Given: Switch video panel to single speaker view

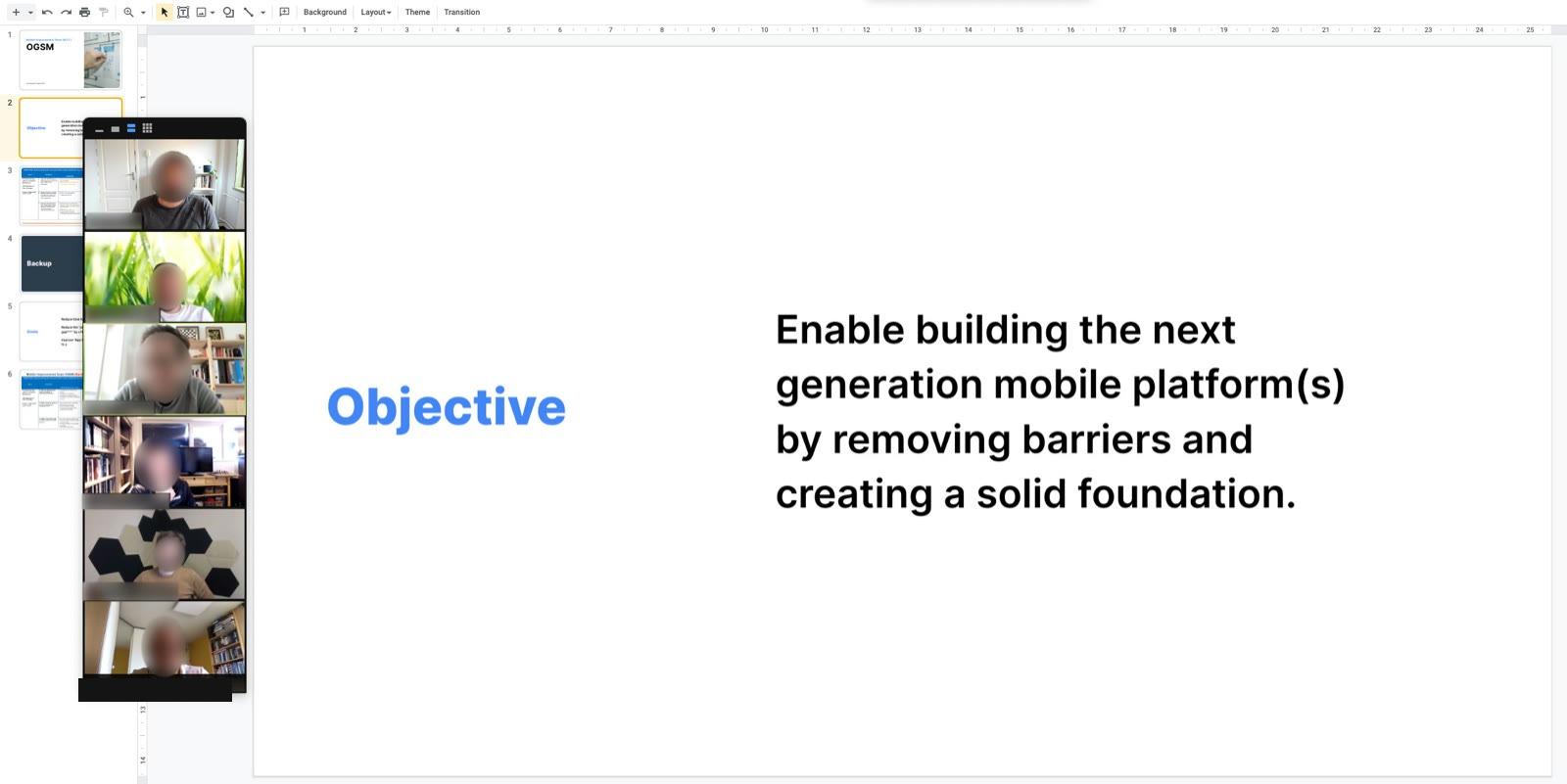Looking at the screenshot, I should 115,128.
